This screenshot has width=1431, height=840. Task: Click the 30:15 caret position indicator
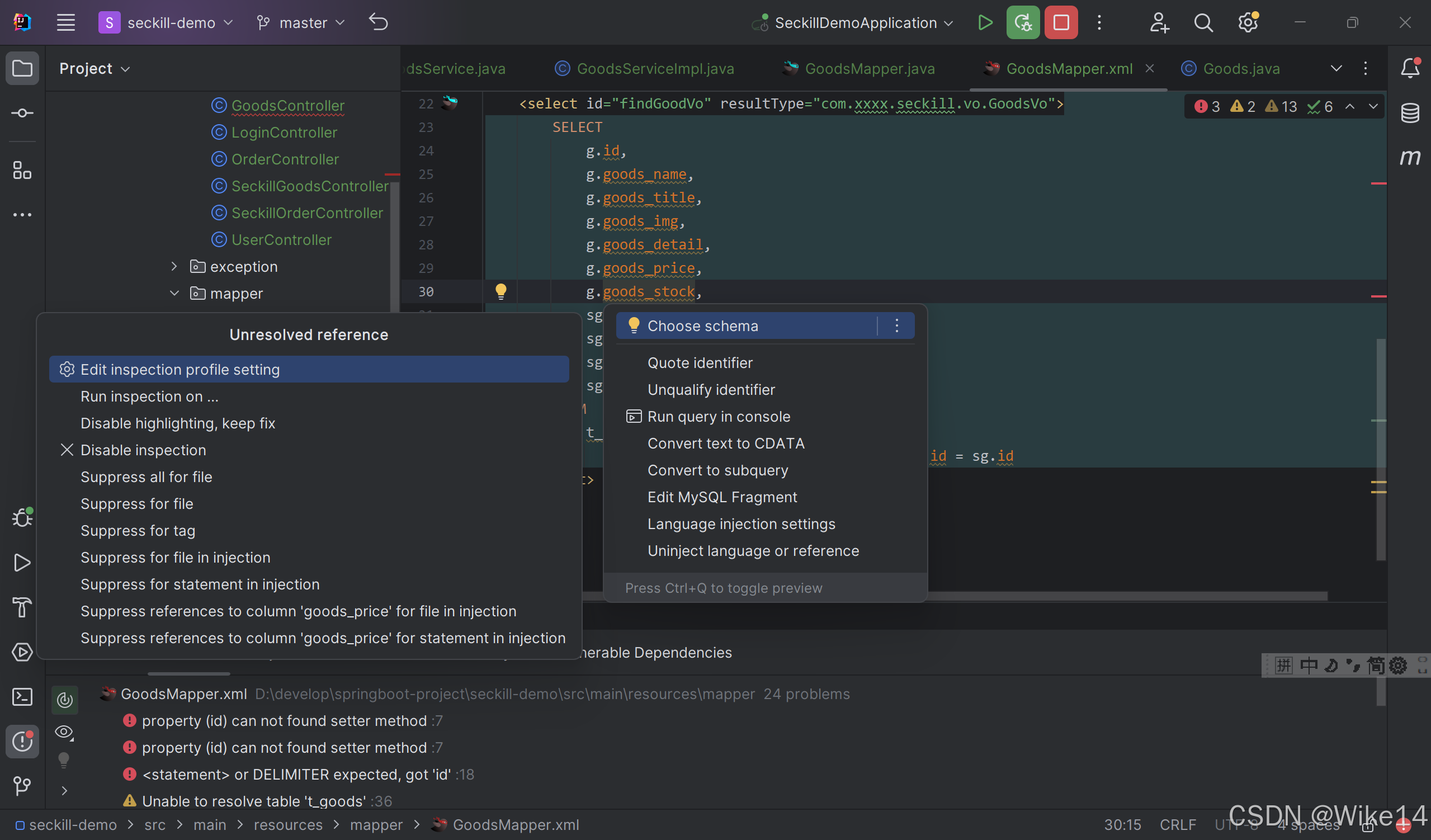point(1122,825)
